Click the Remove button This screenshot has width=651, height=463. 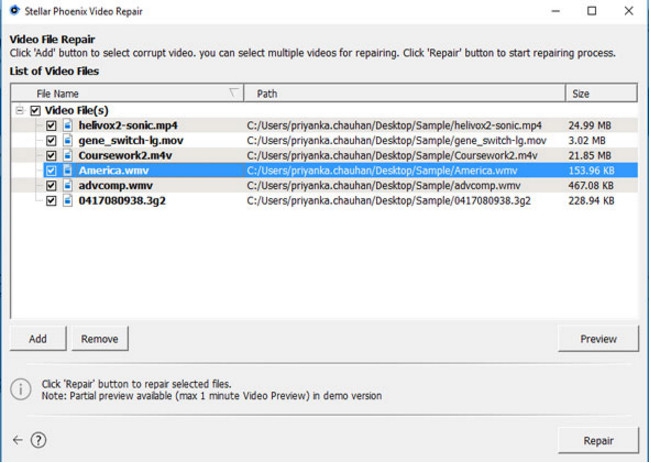point(100,338)
